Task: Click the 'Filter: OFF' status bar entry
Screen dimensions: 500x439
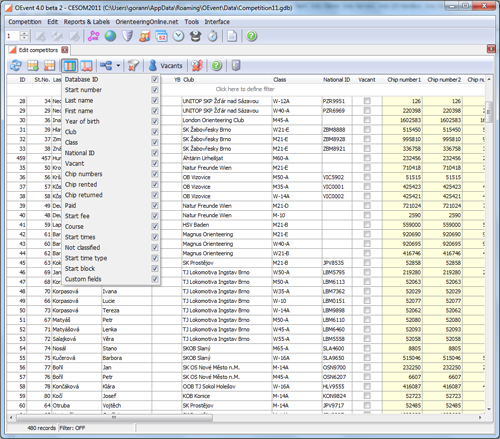Action: pyautogui.click(x=72, y=428)
